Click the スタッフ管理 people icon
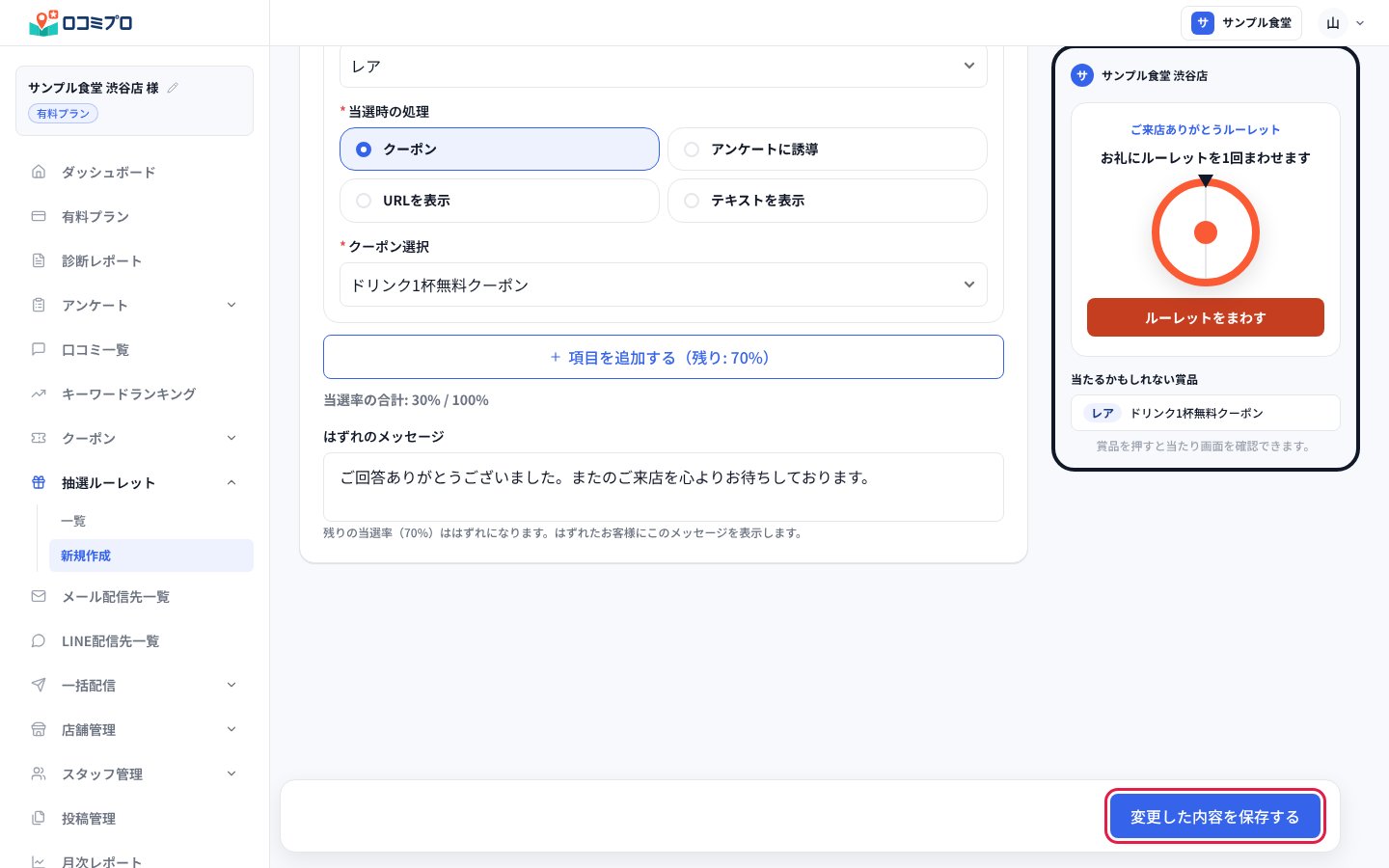Viewport: 1389px width, 868px height. click(x=39, y=773)
